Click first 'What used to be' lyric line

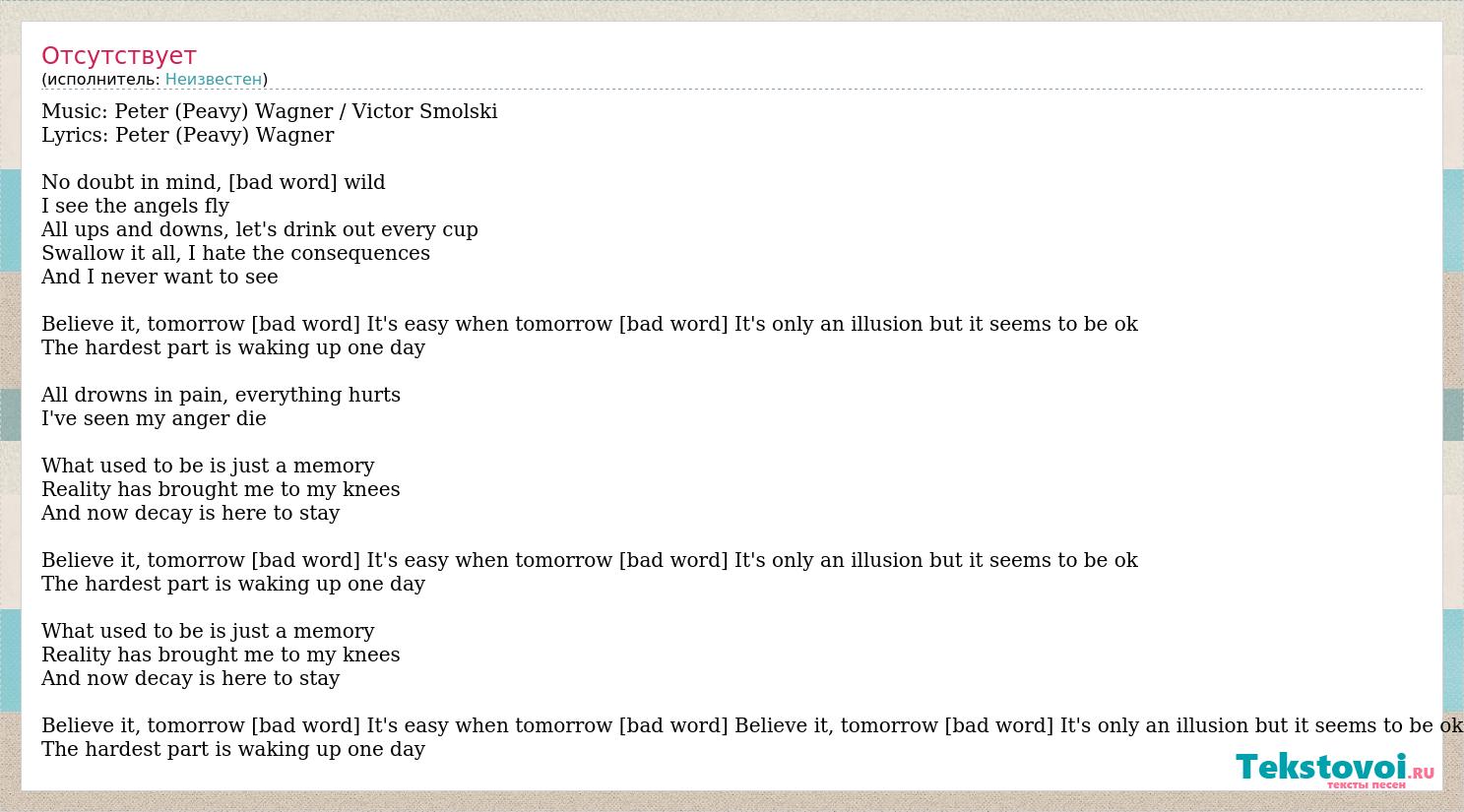(209, 466)
